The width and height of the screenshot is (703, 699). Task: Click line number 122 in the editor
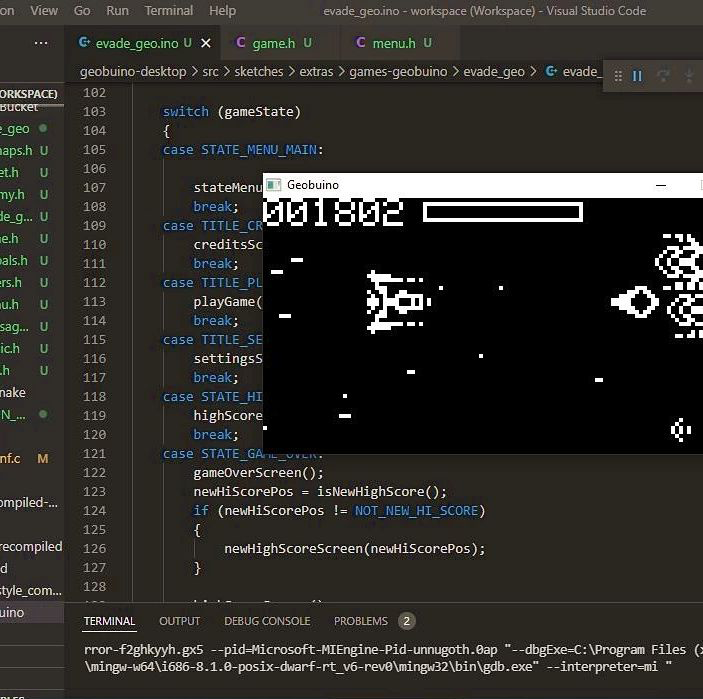(x=95, y=473)
